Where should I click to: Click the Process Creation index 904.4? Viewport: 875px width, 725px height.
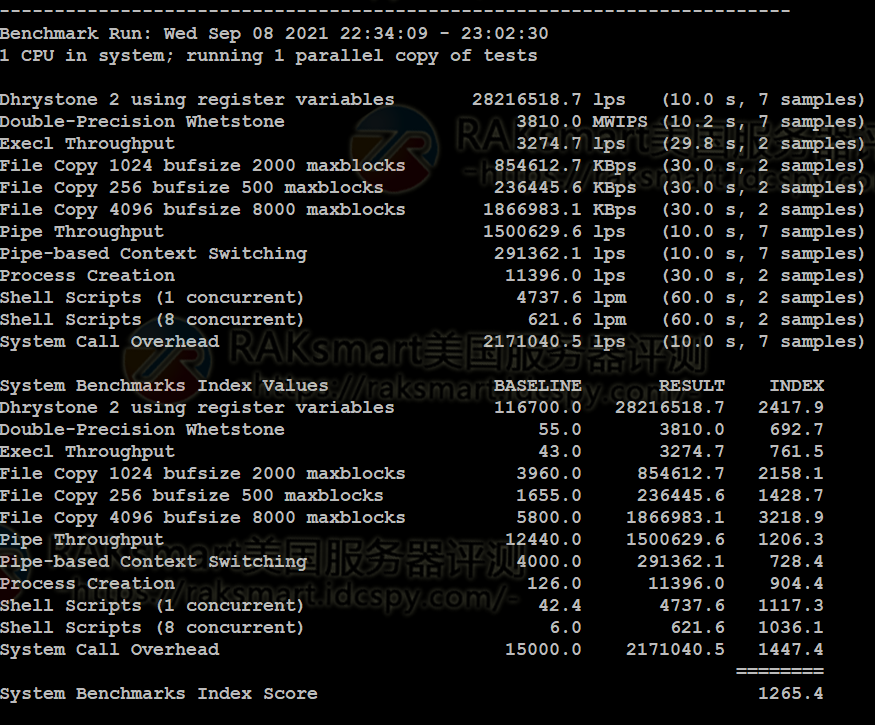pyautogui.click(x=796, y=584)
